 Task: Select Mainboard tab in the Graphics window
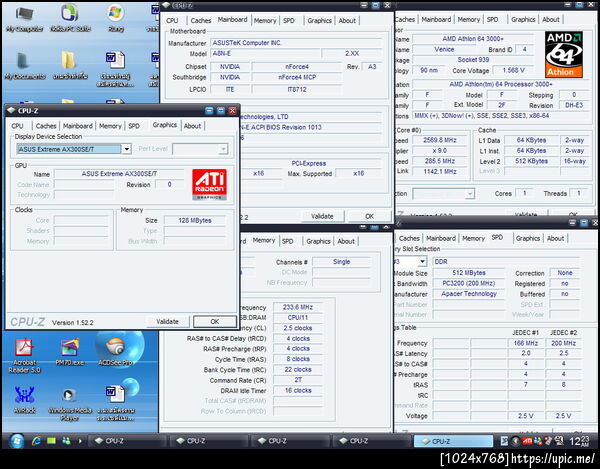pos(78,126)
